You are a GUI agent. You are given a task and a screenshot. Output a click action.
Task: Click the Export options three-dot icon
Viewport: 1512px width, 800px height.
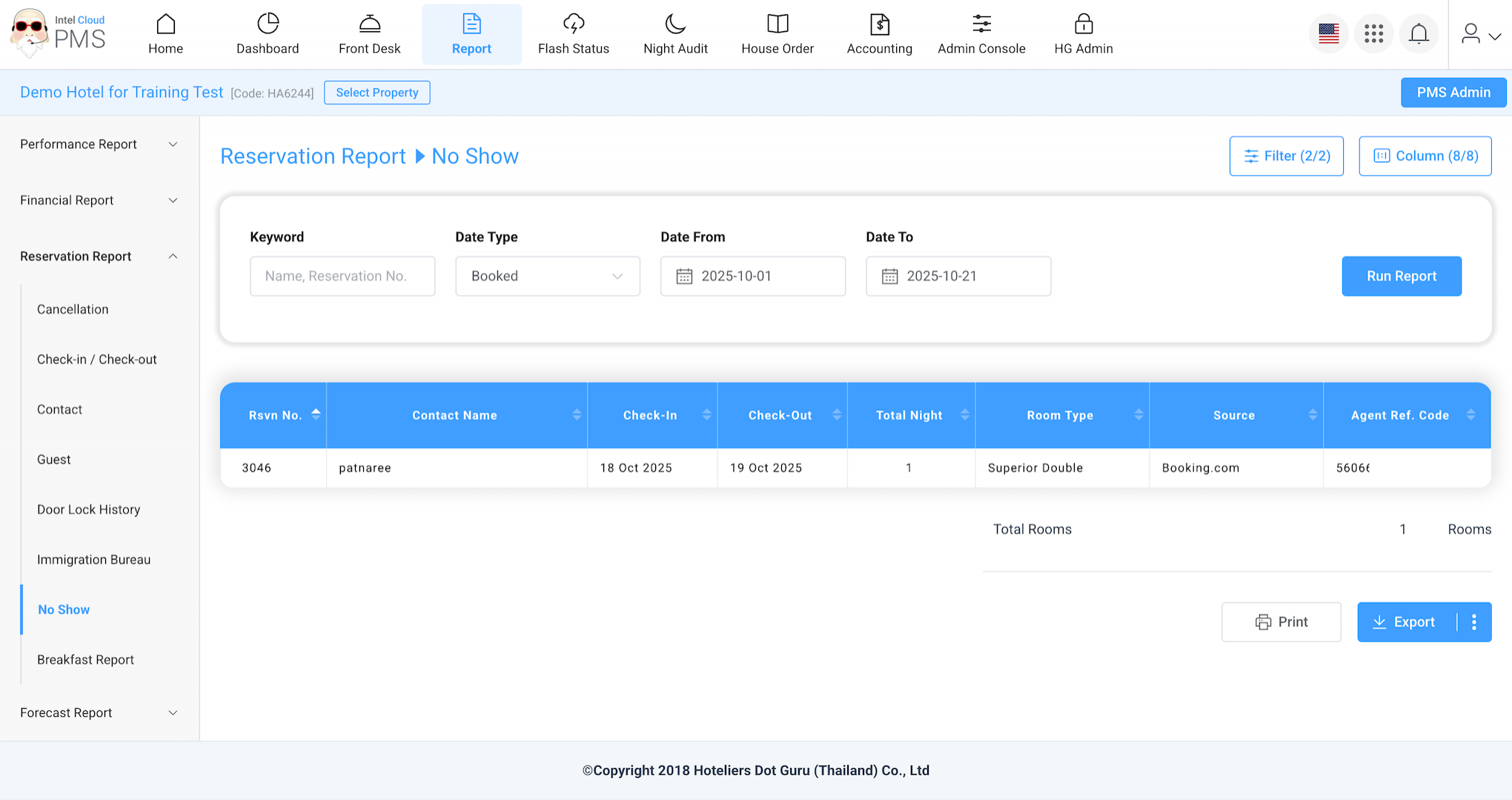click(1474, 622)
